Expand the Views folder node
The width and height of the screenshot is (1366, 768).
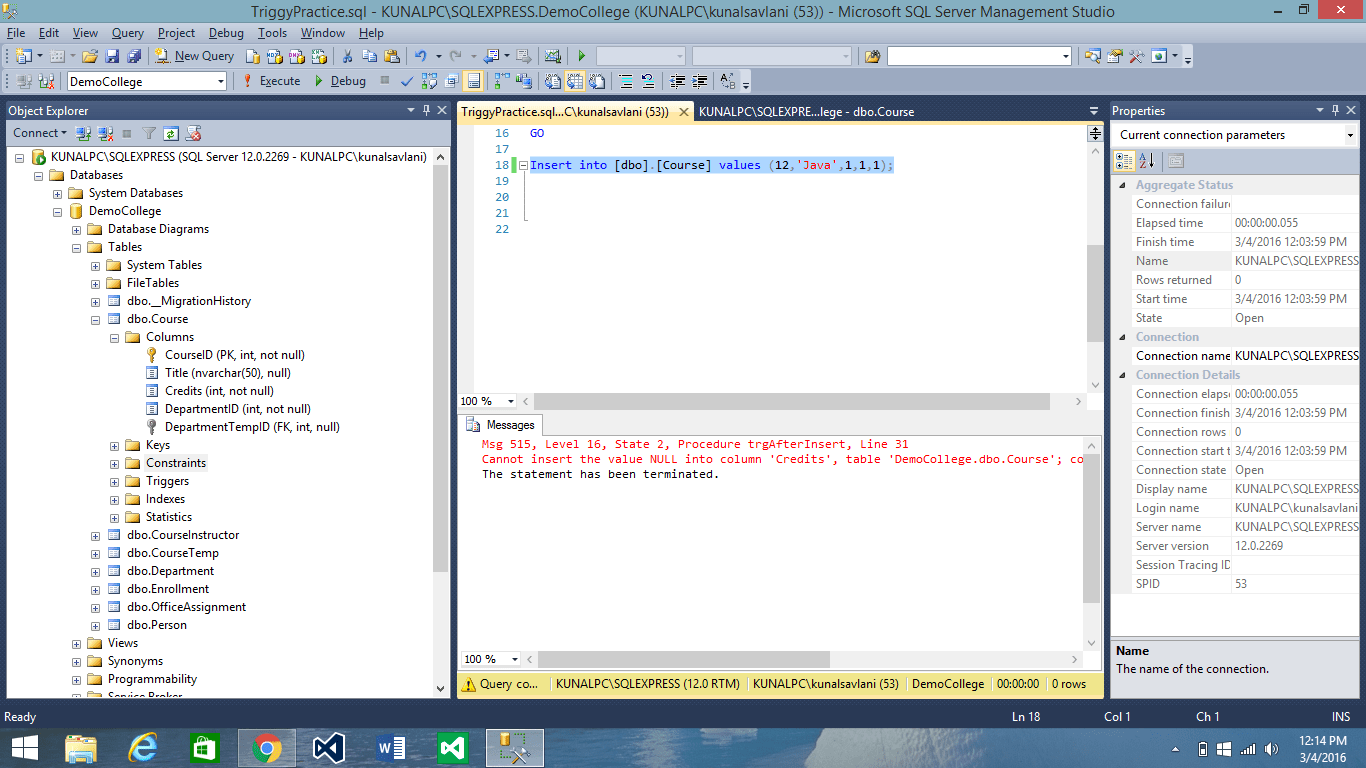(77, 643)
